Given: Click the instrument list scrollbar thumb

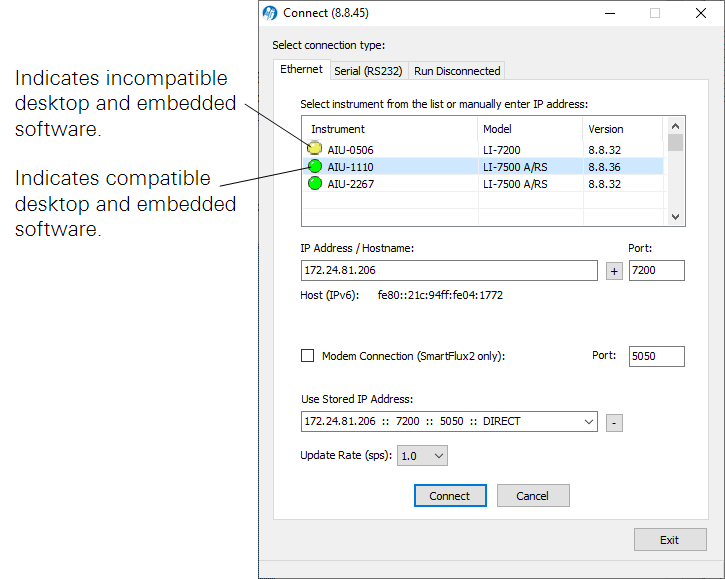Looking at the screenshot, I should pyautogui.click(x=675, y=142).
